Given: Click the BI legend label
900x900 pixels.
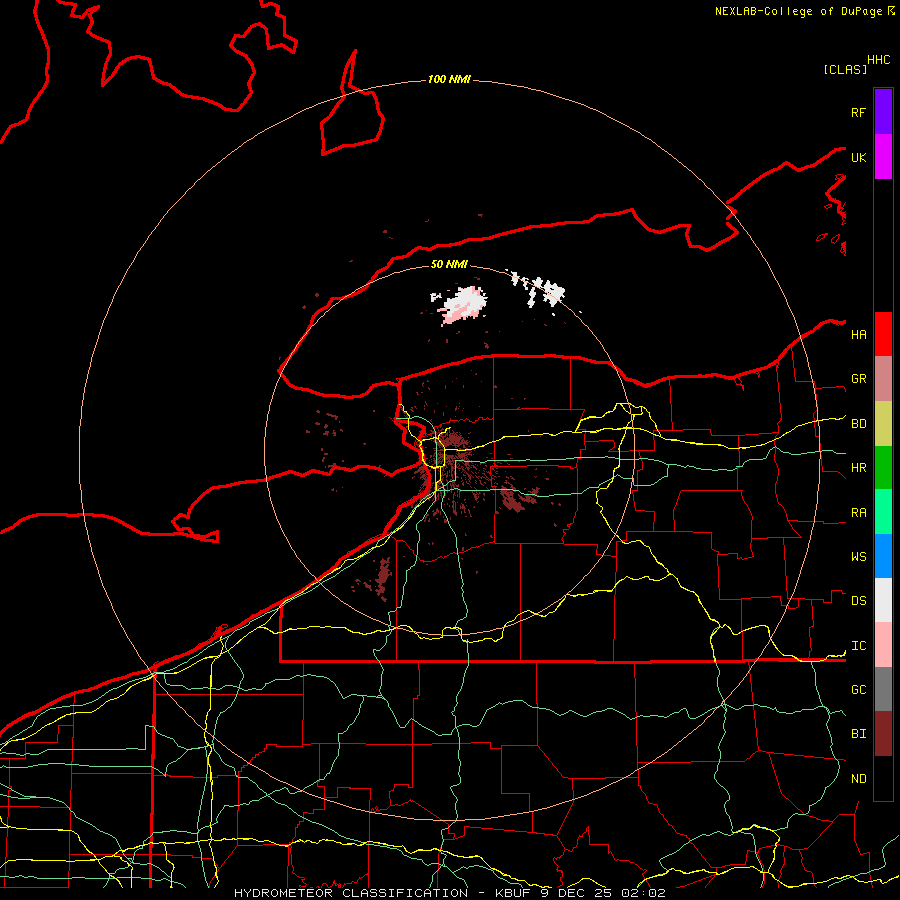Looking at the screenshot, I should point(858,734).
